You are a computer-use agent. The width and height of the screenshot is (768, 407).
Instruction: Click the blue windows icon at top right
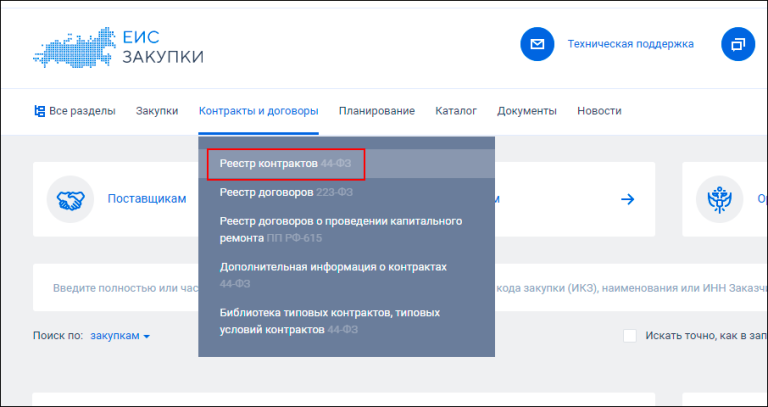coord(738,44)
